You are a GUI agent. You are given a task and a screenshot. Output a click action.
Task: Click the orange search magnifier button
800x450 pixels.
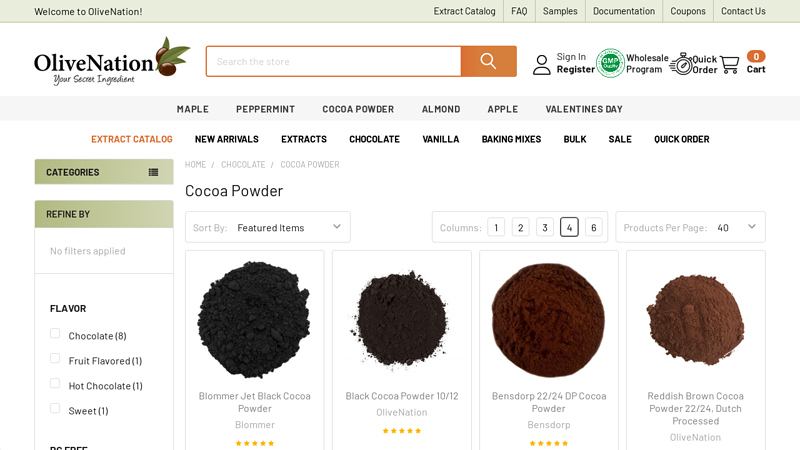(488, 61)
